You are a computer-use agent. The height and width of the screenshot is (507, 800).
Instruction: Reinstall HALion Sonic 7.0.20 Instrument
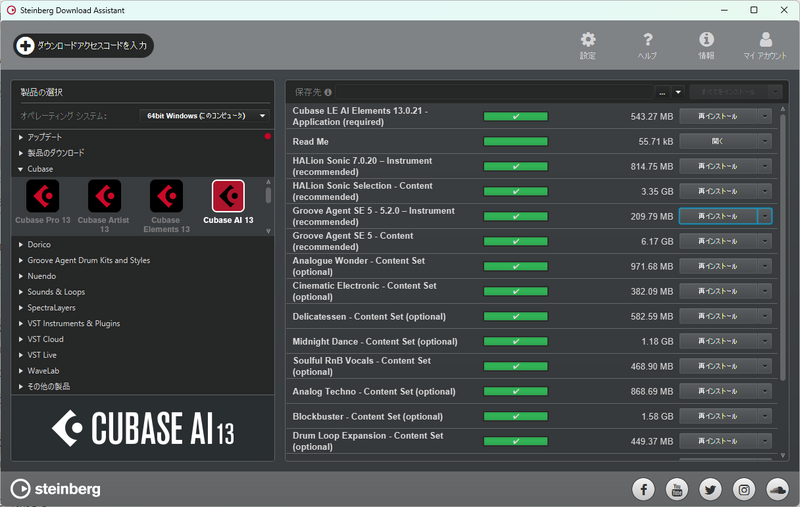(x=718, y=166)
